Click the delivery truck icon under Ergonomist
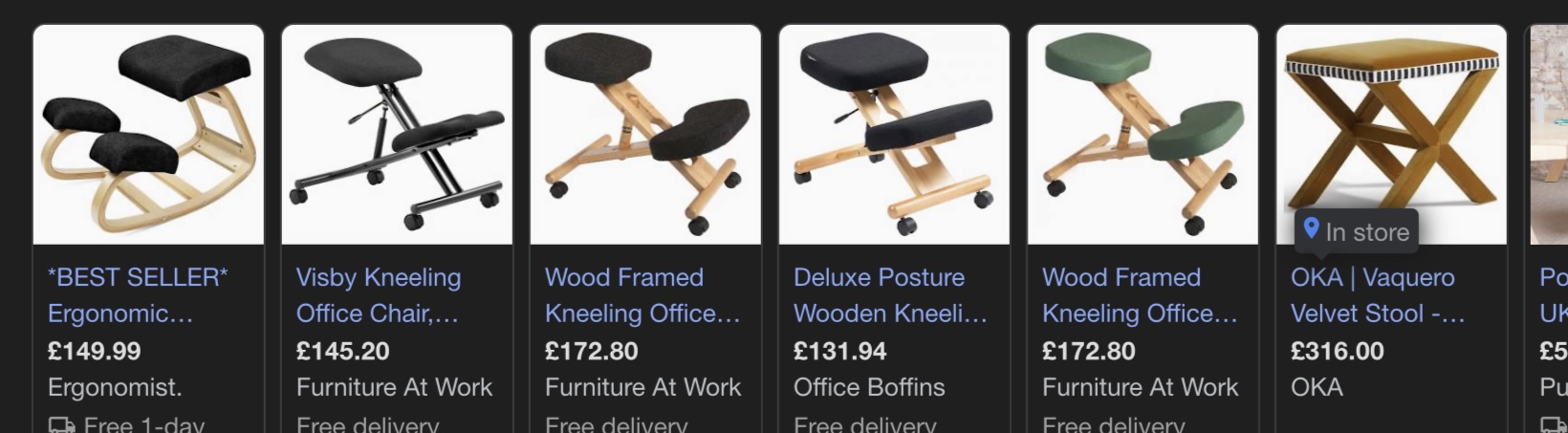The image size is (1568, 433). 61,424
